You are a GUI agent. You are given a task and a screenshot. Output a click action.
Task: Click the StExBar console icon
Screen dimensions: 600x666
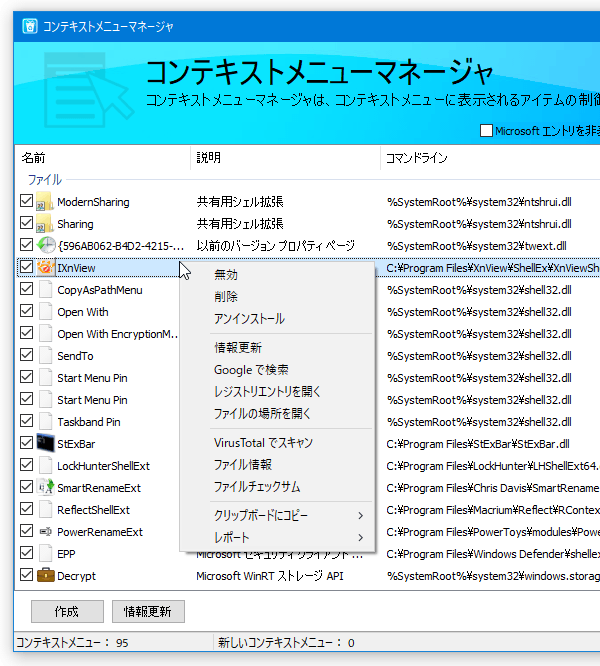(45, 443)
